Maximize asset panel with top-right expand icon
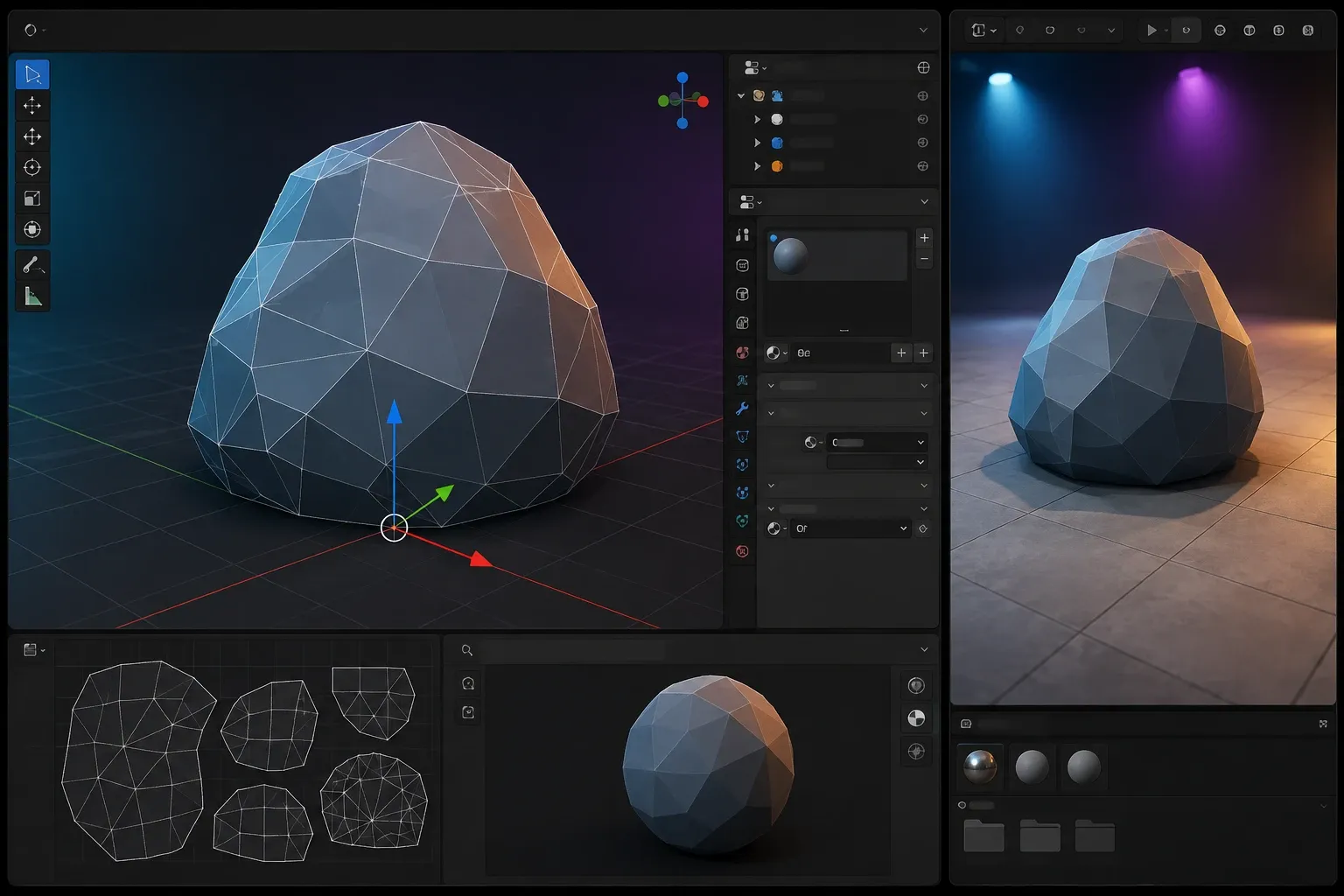This screenshot has width=1344, height=896. click(1323, 724)
